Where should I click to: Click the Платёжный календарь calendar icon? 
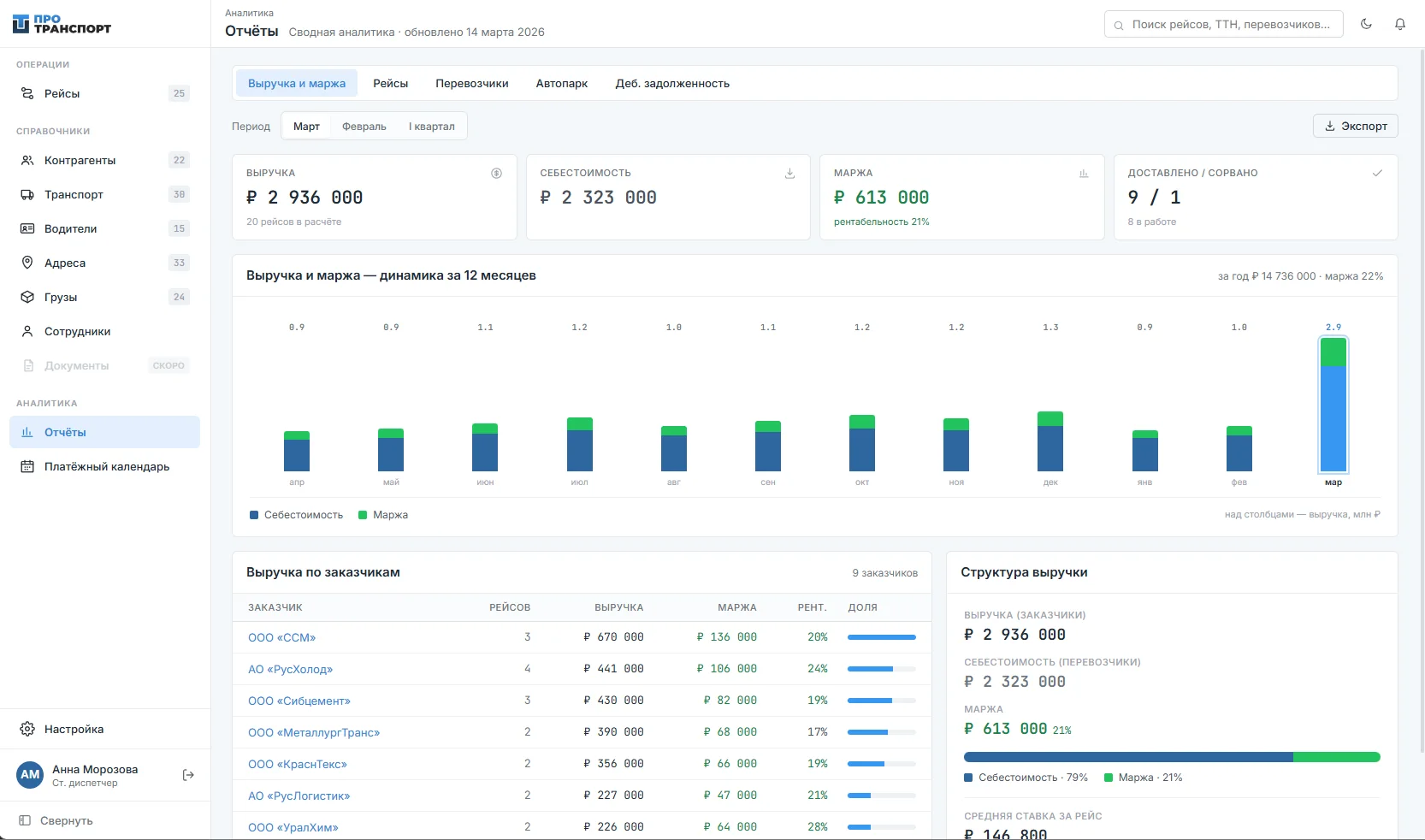[x=27, y=466]
